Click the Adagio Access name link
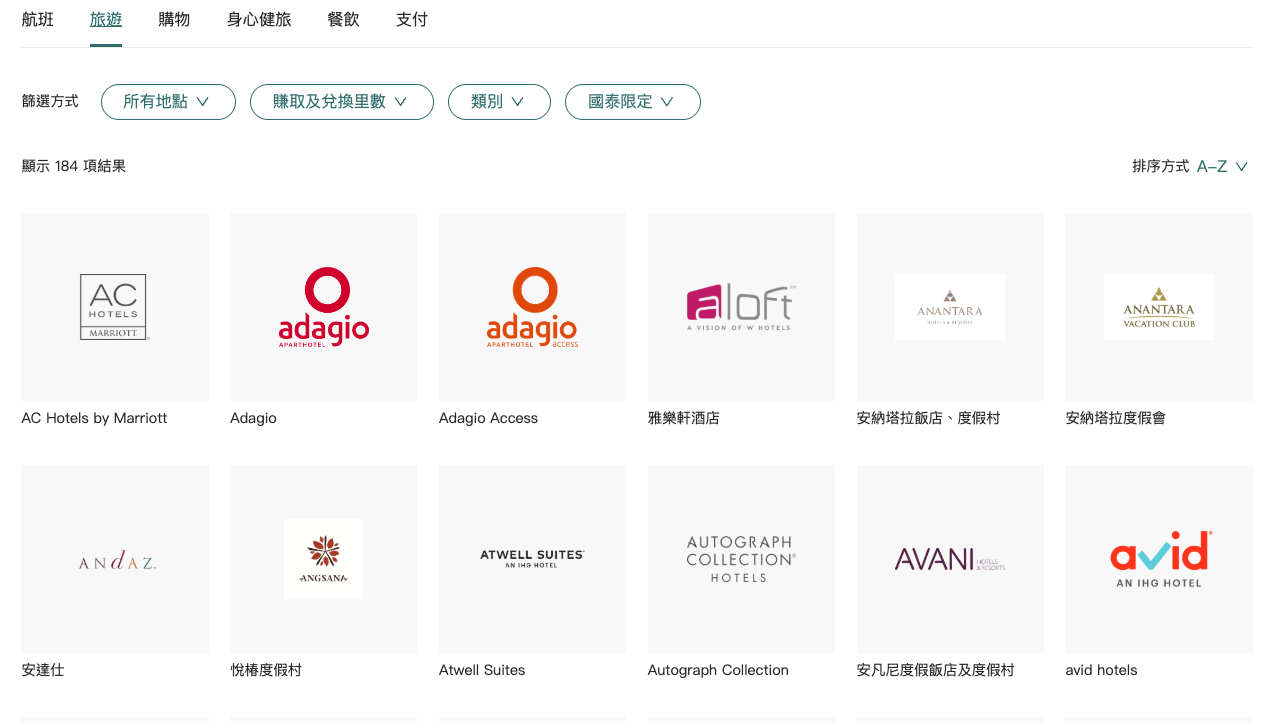This screenshot has height=723, width=1273. coord(488,418)
